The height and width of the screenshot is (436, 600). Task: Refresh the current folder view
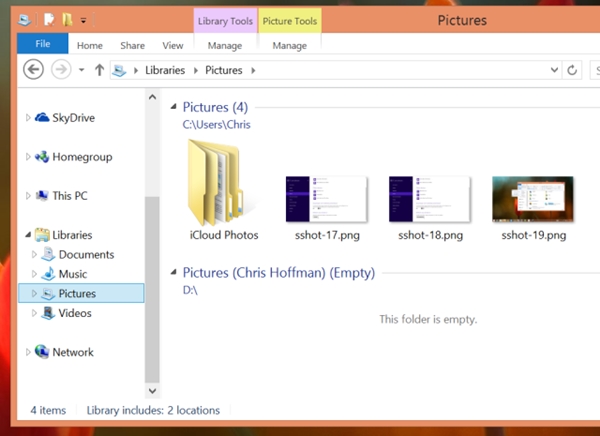pos(572,70)
